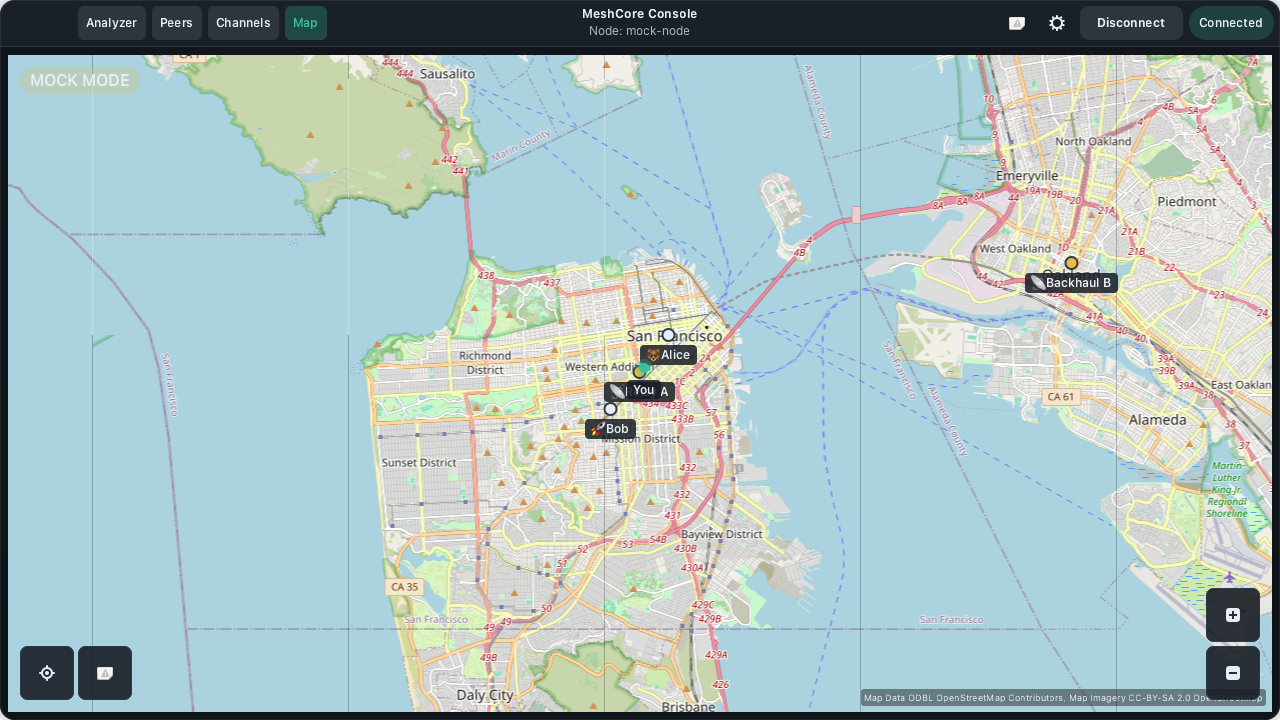Open the Bob node label
Screen dimensions: 1280x720
610,429
